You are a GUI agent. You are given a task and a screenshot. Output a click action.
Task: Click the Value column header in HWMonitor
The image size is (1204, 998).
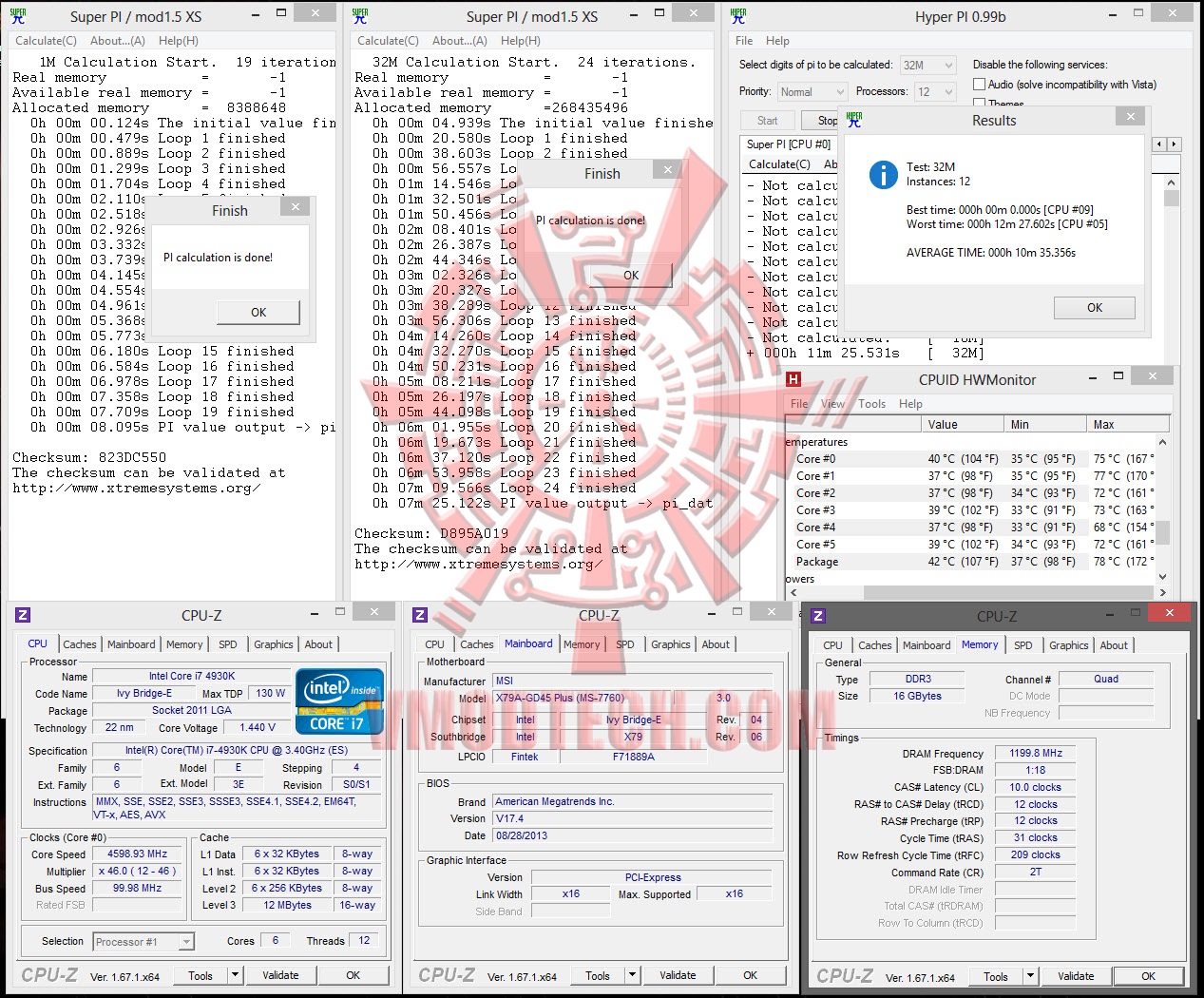pyautogui.click(x=962, y=425)
